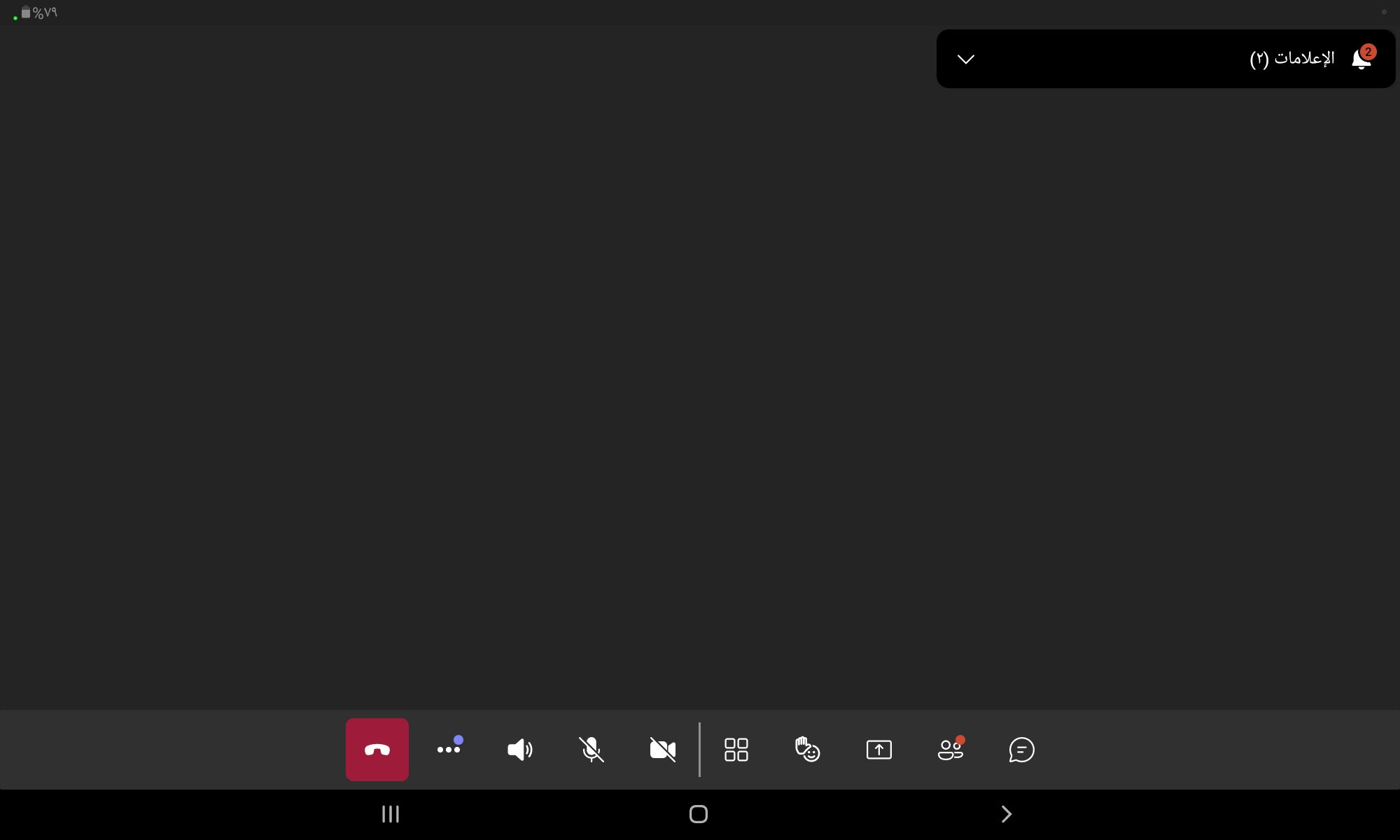Unmute the crossed-out microphone

point(591,750)
